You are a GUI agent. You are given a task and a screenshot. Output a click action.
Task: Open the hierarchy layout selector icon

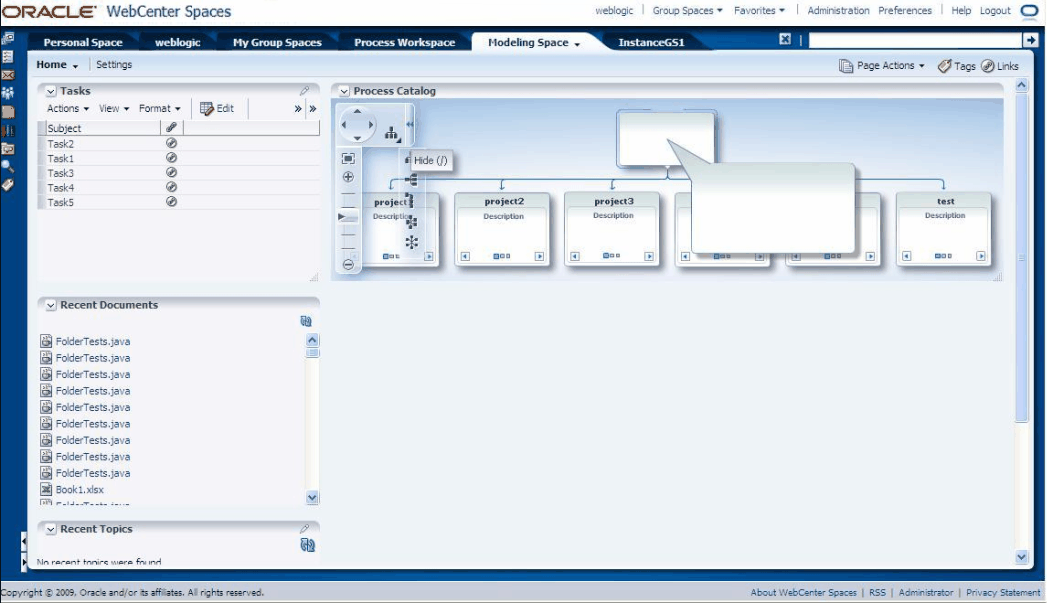click(x=392, y=134)
